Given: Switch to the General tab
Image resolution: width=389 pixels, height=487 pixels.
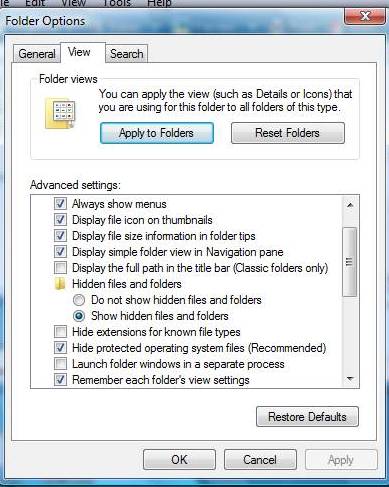Looking at the screenshot, I should pos(37,54).
